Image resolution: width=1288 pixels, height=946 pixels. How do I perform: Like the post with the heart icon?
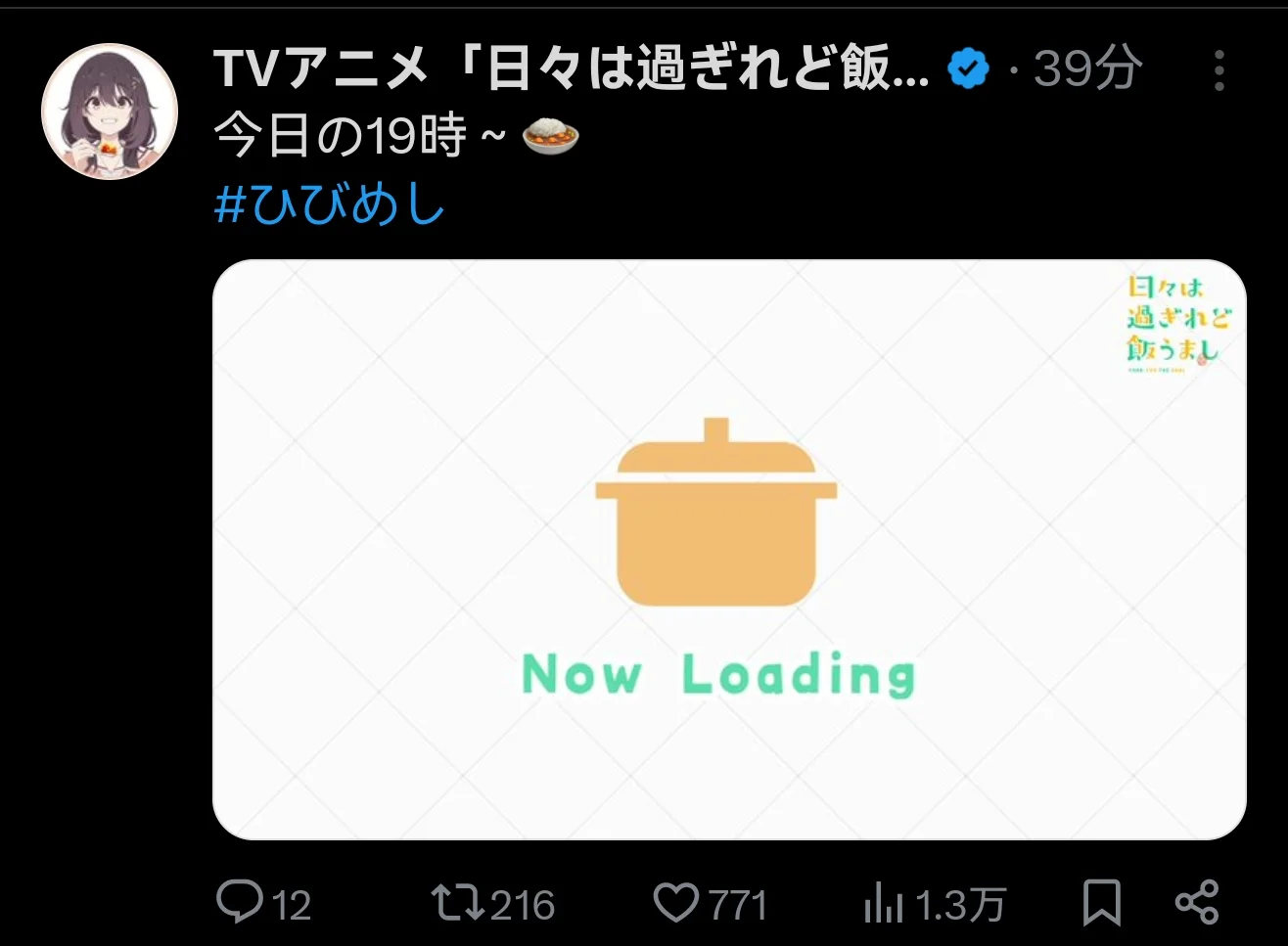pyautogui.click(x=676, y=902)
